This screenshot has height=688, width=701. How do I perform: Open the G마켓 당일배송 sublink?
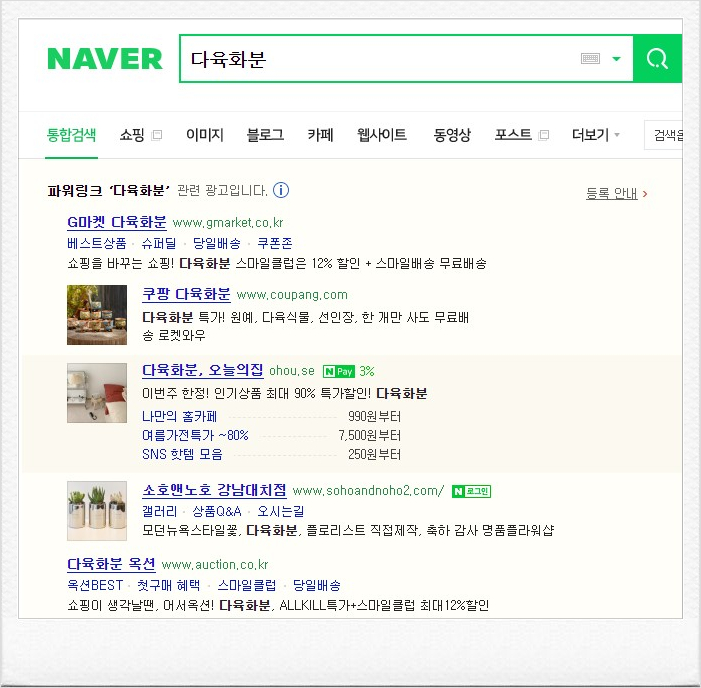217,243
